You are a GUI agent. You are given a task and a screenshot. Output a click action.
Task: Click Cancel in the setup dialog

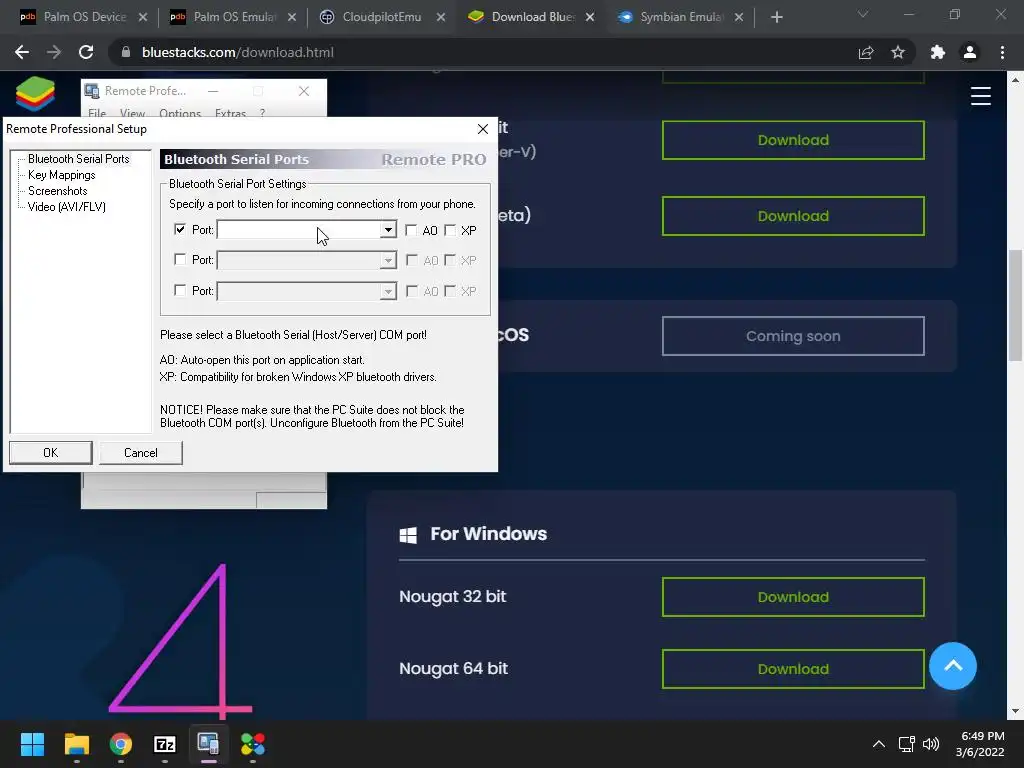tap(140, 453)
